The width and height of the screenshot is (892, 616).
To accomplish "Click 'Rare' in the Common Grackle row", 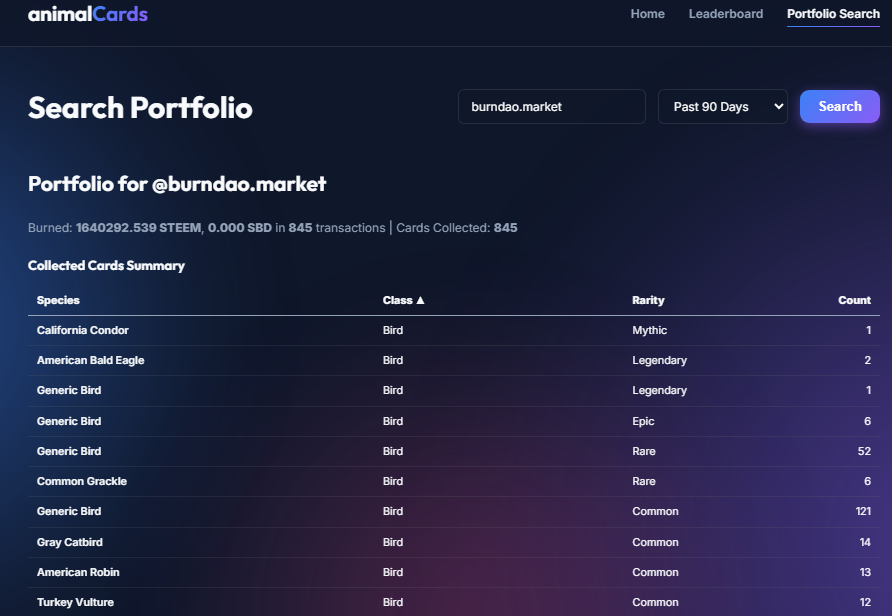I will 644,481.
